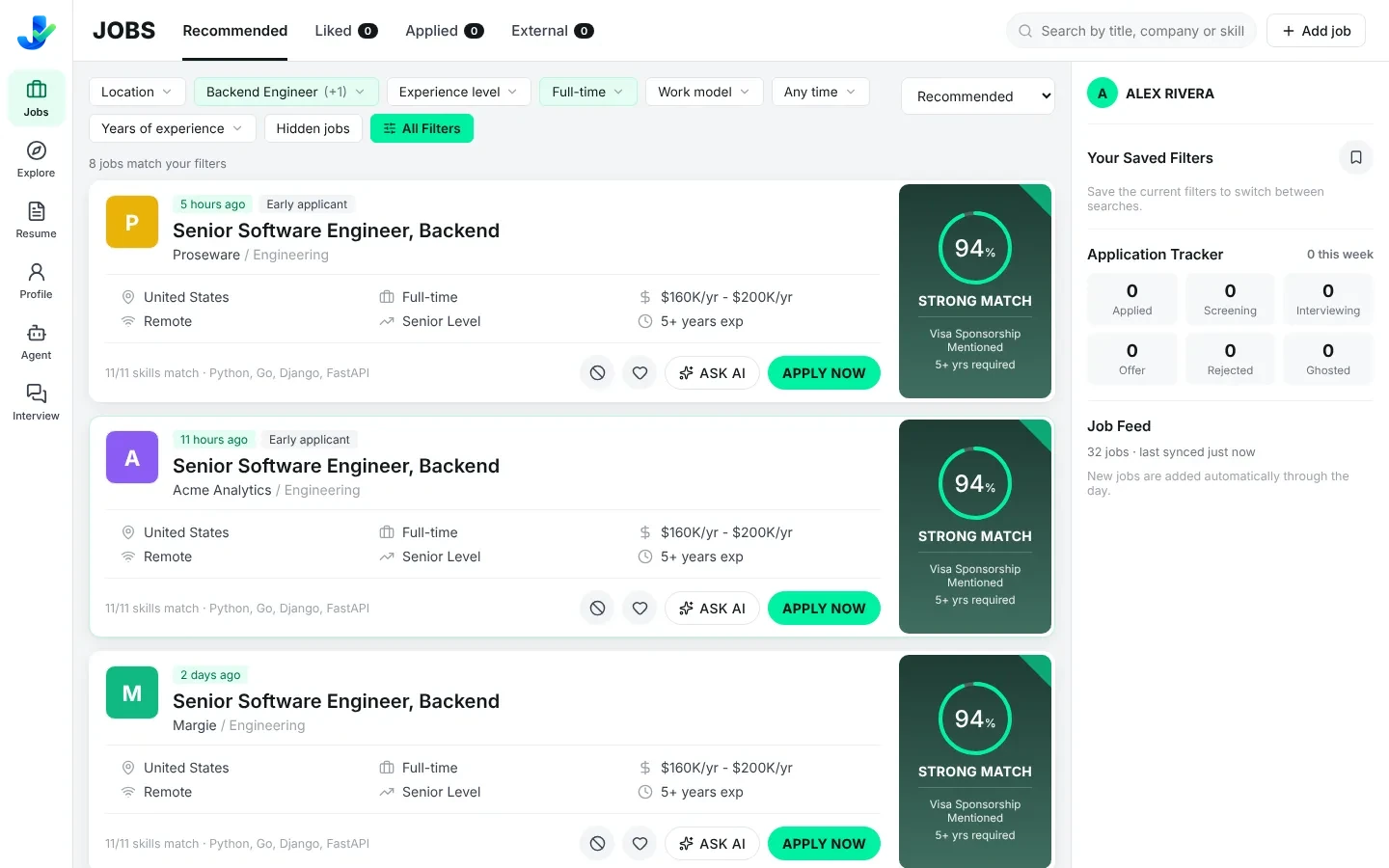Toggle the Hidden jobs filter
1389x868 pixels.
coord(313,128)
